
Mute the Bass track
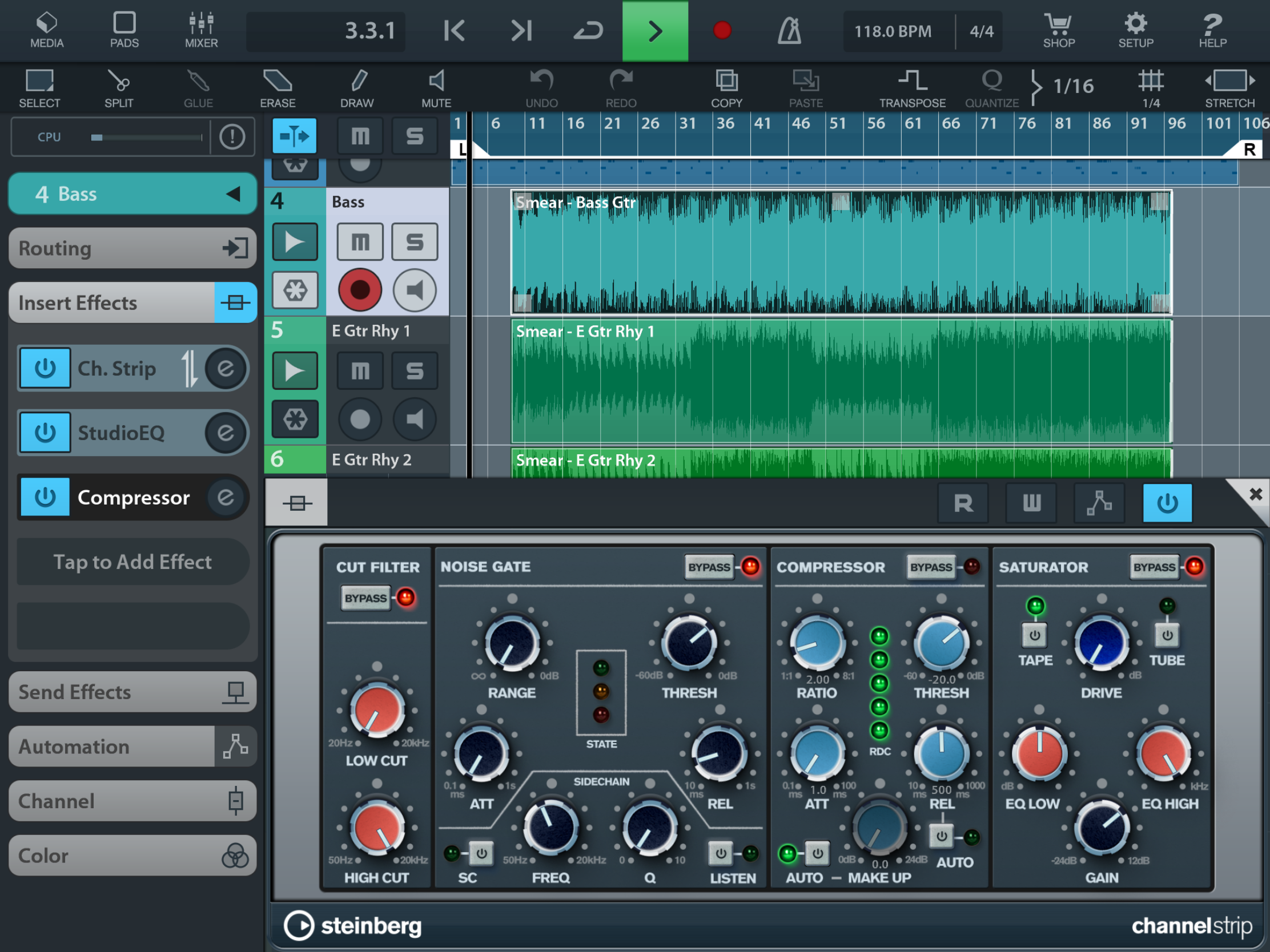[x=360, y=241]
